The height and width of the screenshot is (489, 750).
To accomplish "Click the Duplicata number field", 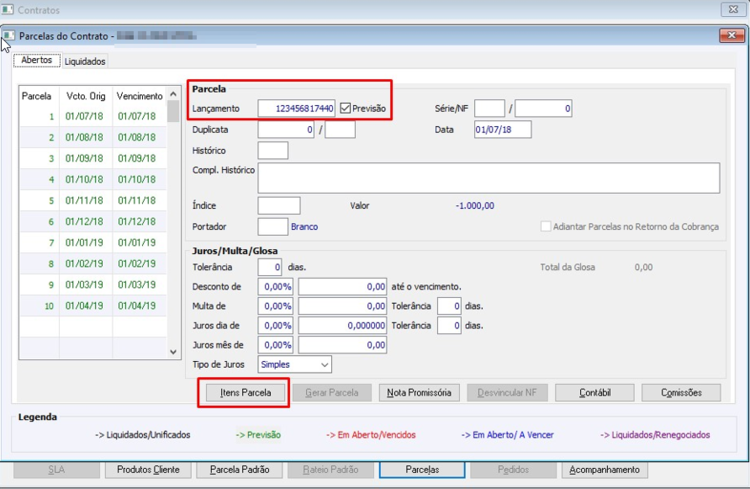I will click(286, 130).
